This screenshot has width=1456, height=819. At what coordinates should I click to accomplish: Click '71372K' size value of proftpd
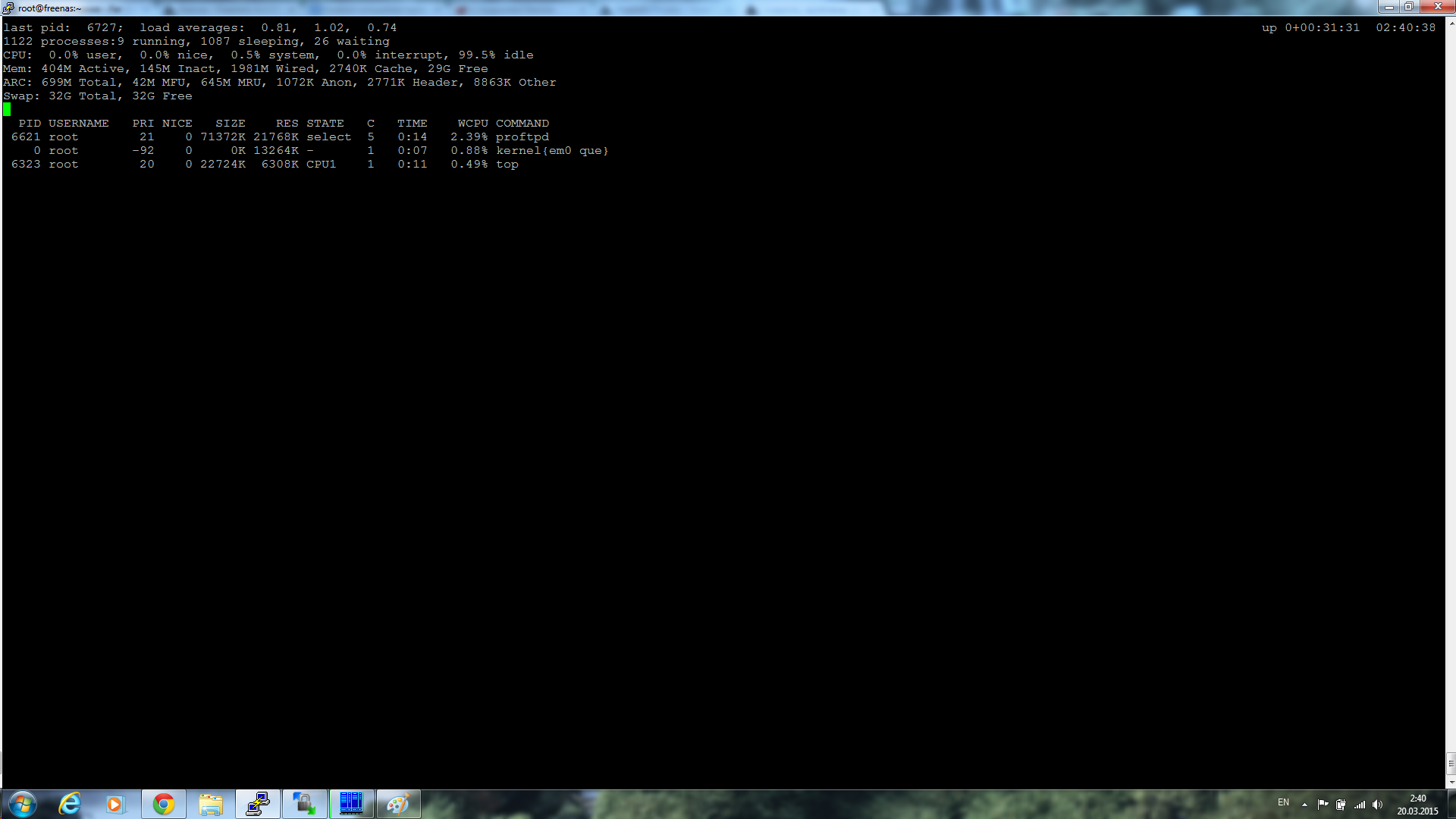pos(222,137)
